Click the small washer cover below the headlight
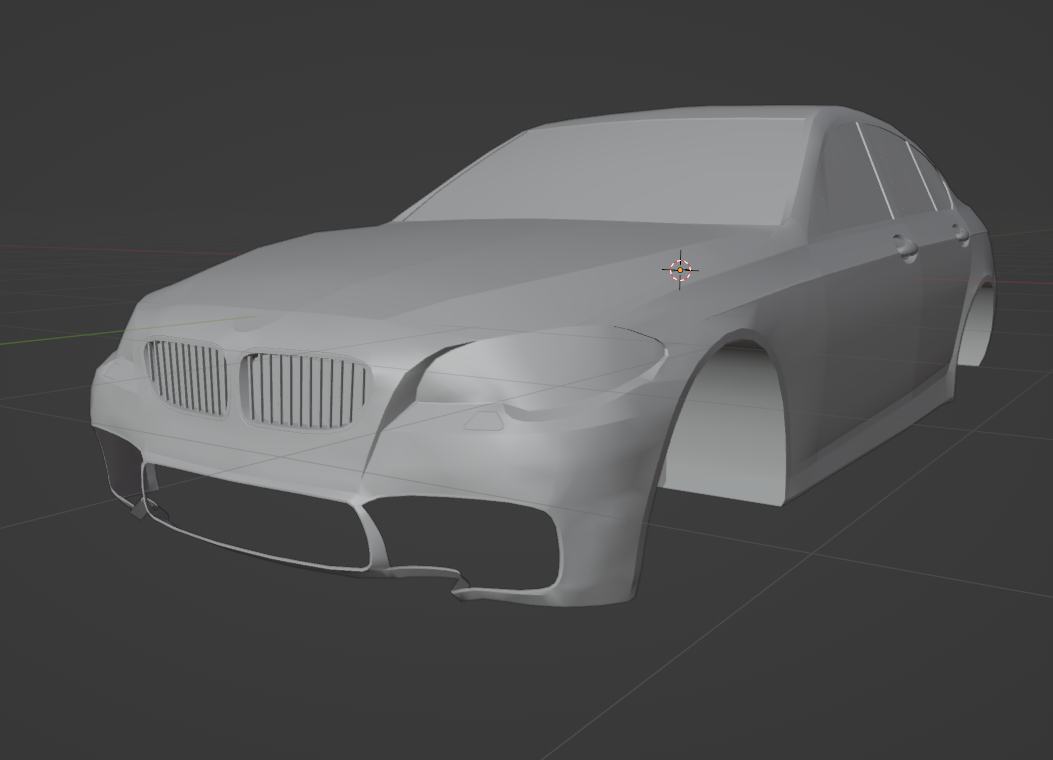 click(x=484, y=422)
